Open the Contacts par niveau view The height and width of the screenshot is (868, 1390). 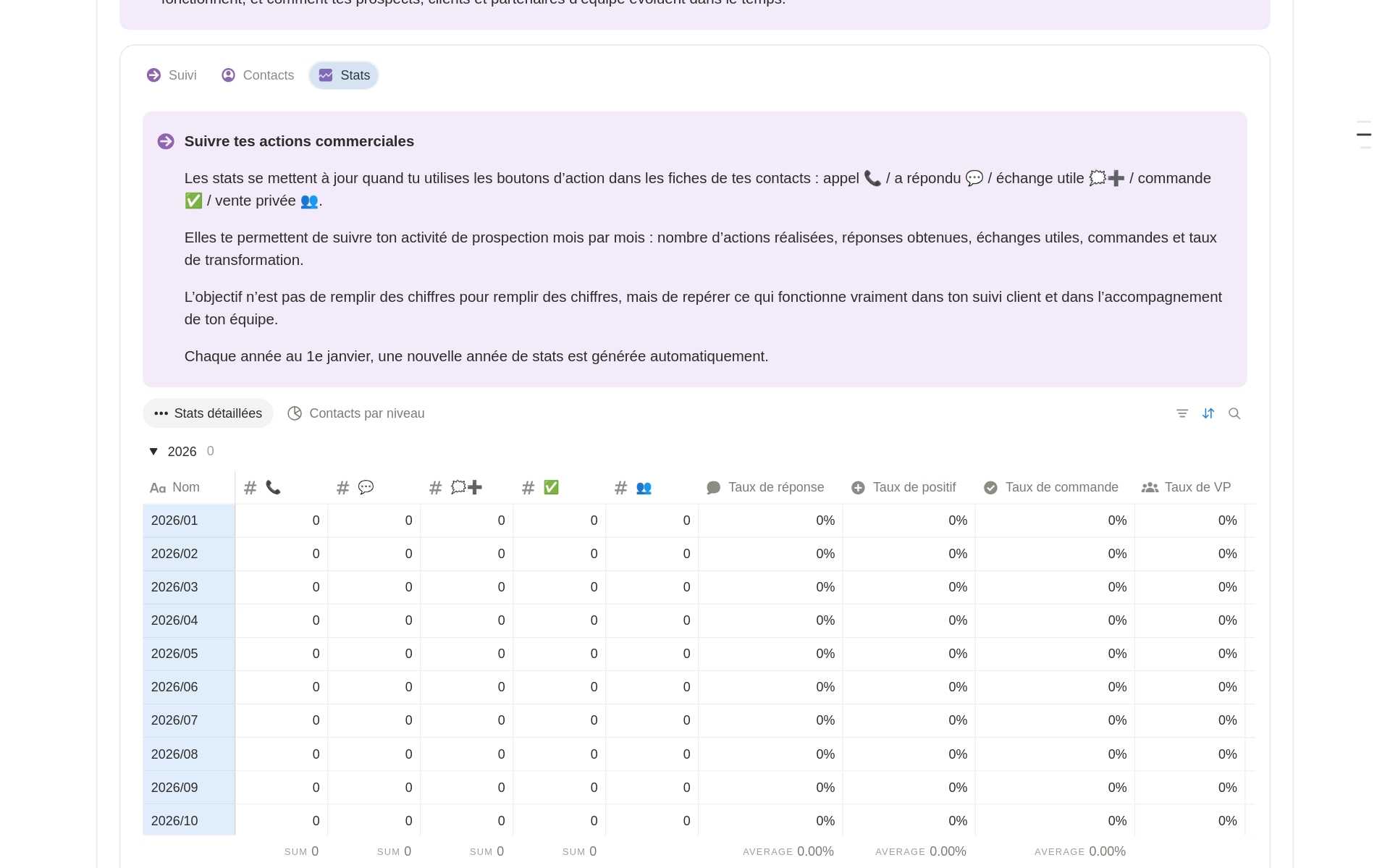click(x=356, y=413)
